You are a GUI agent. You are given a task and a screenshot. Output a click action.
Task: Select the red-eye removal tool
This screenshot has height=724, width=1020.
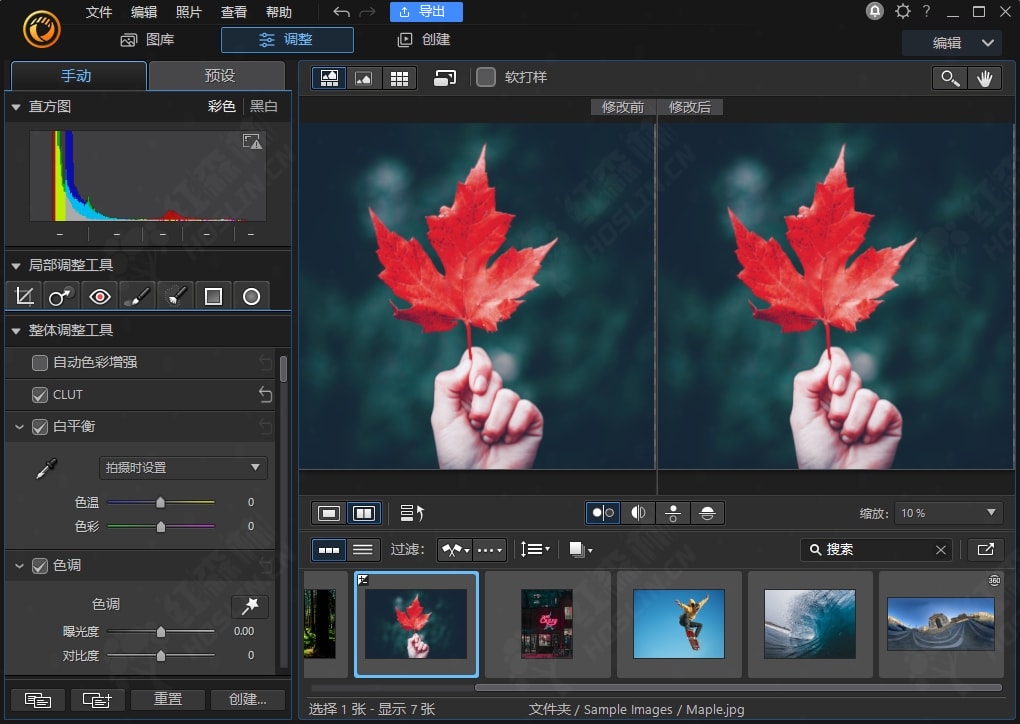point(99,296)
